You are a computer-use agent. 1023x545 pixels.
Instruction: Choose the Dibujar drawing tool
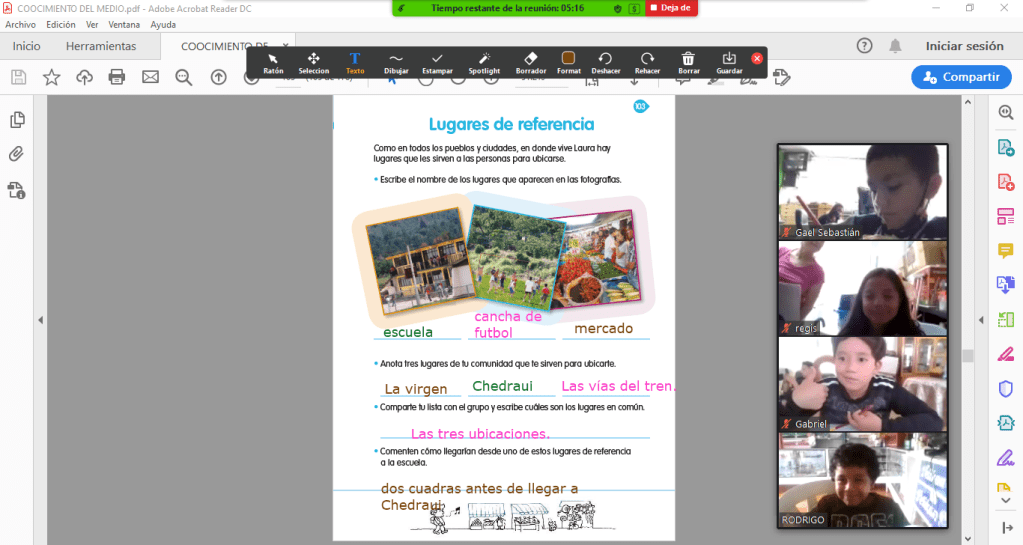[x=396, y=63]
